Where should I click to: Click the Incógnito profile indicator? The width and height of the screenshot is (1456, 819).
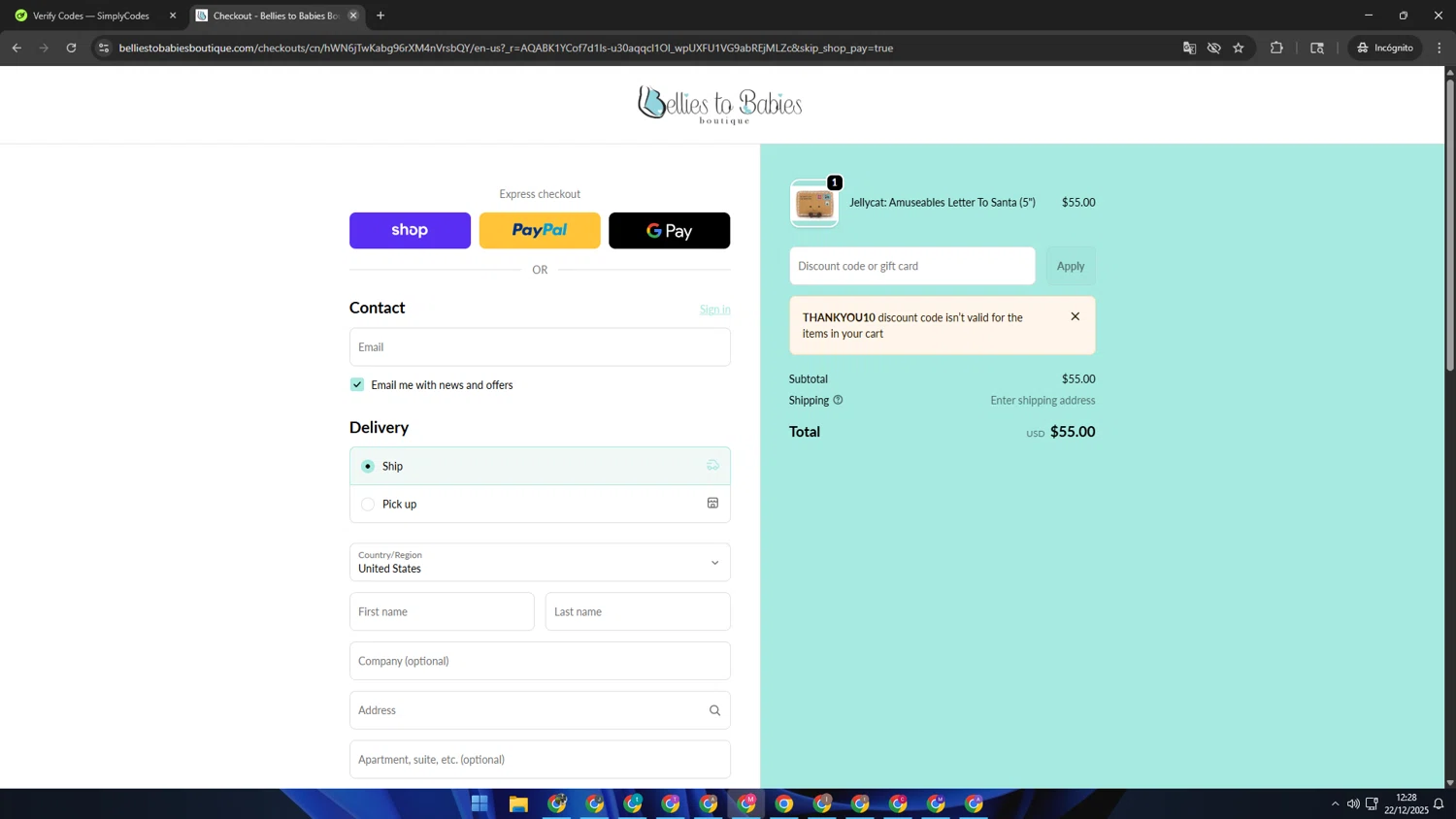pyautogui.click(x=1385, y=48)
